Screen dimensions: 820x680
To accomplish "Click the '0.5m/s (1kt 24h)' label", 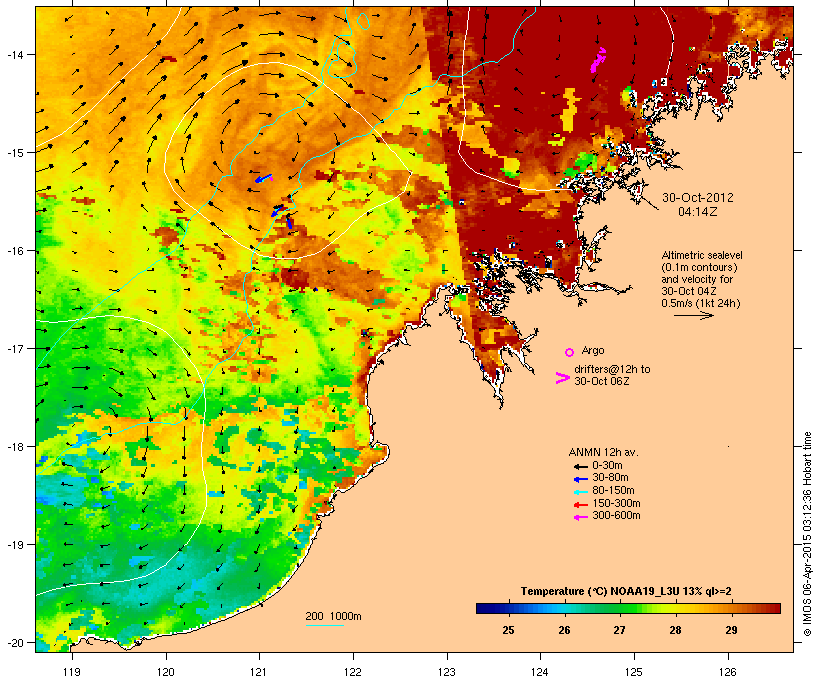I will coord(701,303).
